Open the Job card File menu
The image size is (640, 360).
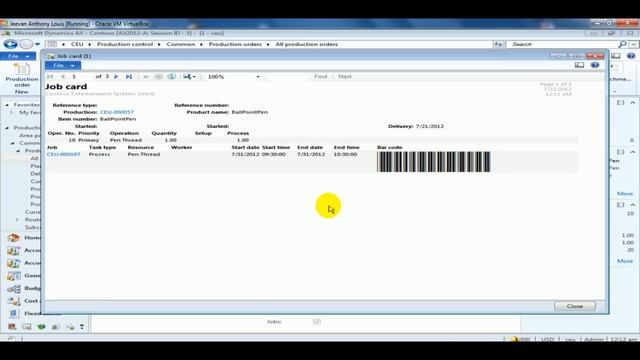tap(62, 65)
